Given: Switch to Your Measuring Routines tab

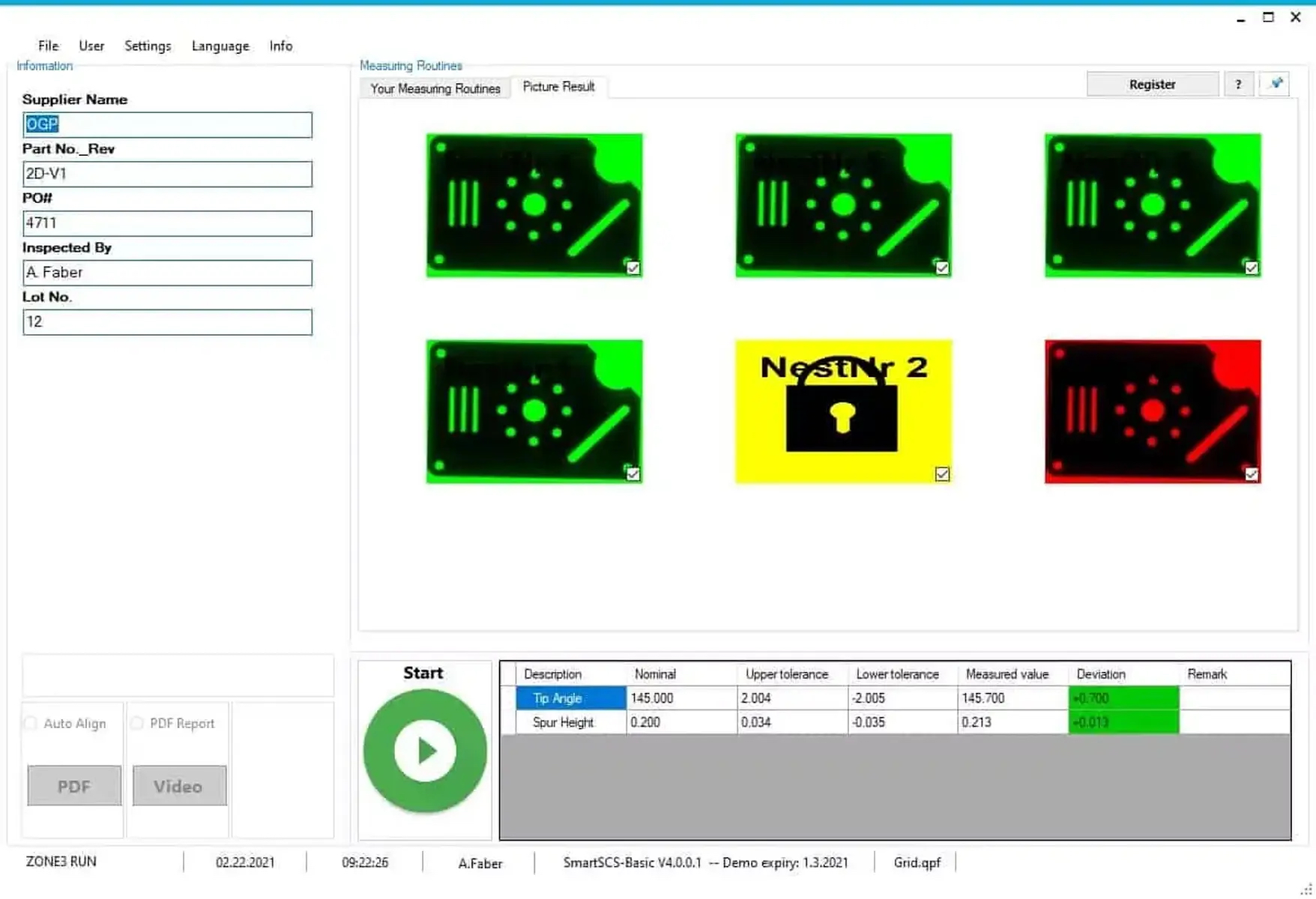Looking at the screenshot, I should [435, 88].
